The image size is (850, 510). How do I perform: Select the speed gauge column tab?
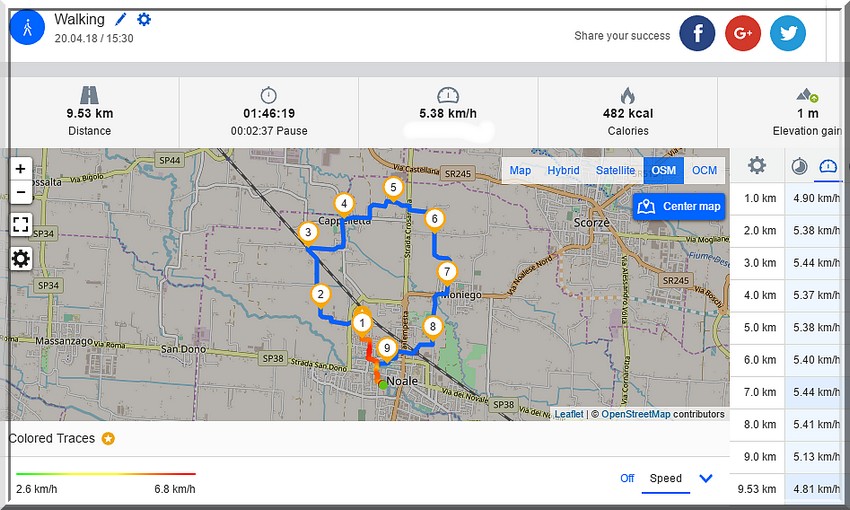[828, 166]
